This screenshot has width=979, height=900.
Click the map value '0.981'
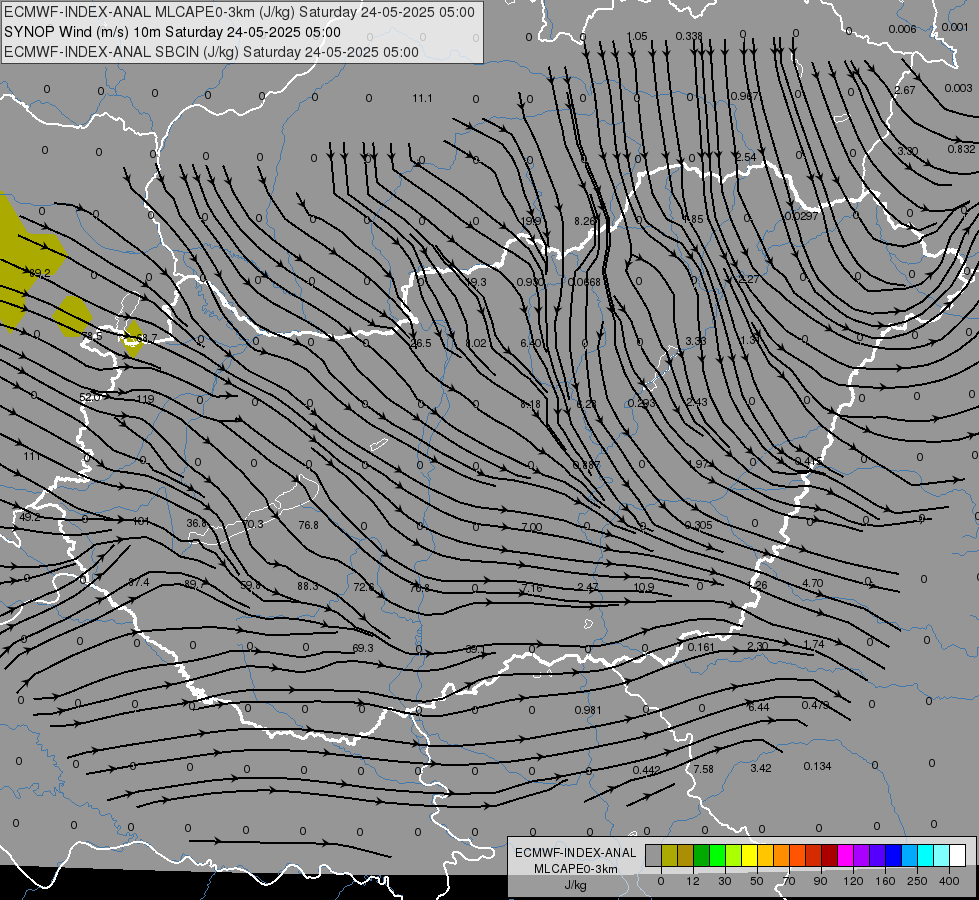point(588,710)
